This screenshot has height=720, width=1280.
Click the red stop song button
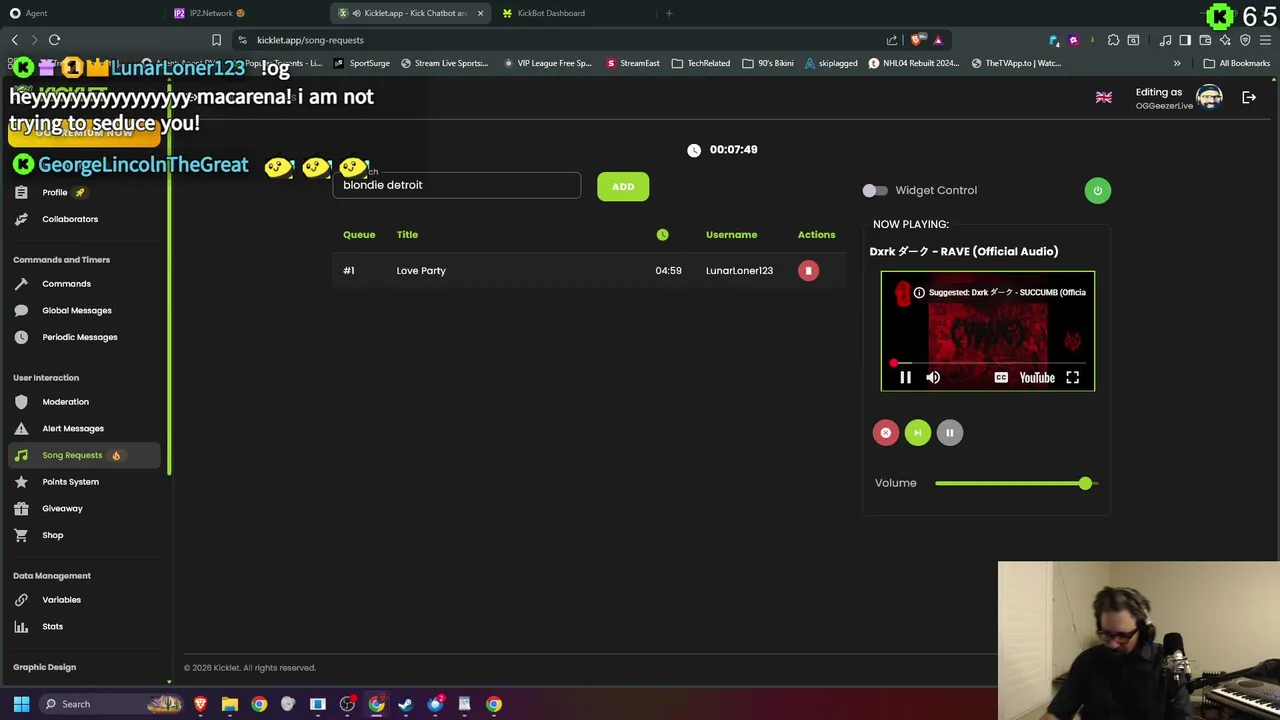click(x=885, y=433)
